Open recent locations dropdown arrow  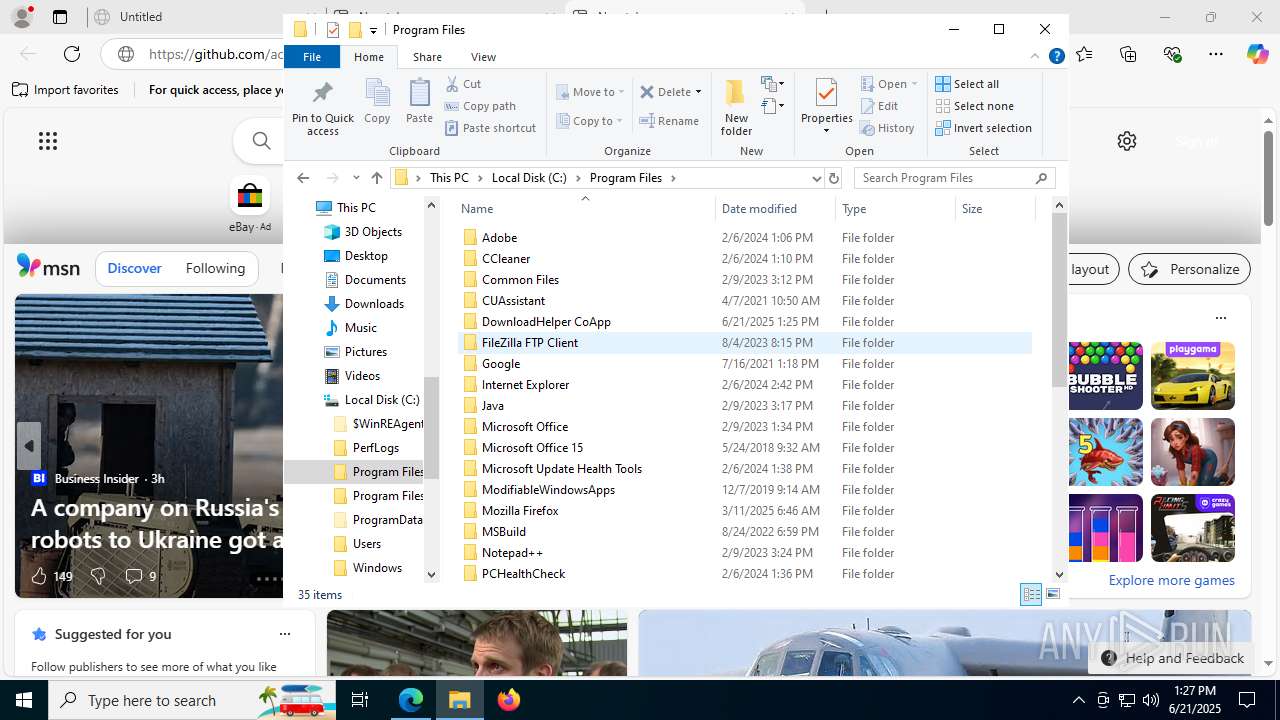tap(356, 178)
